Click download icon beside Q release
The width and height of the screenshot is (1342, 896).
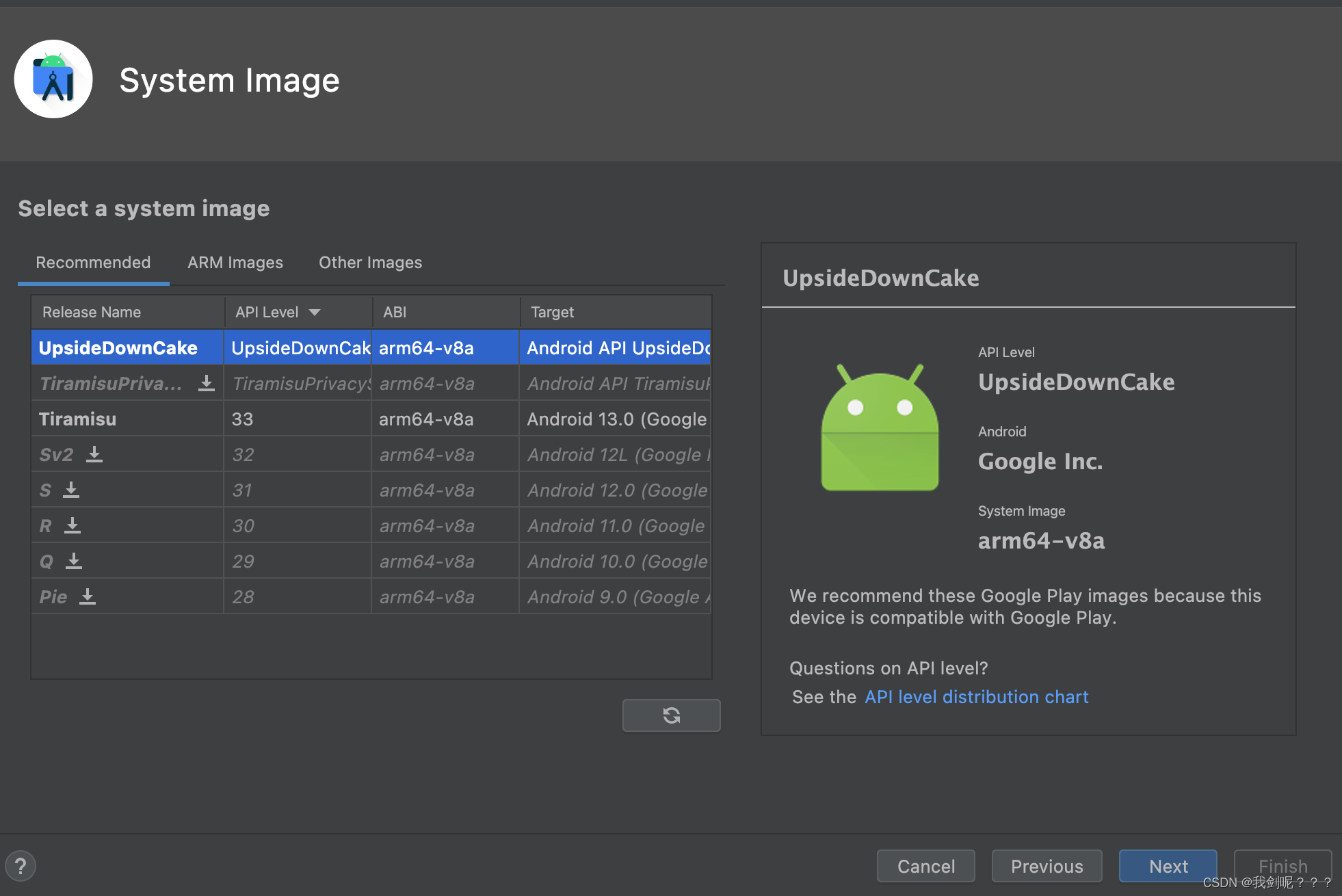pyautogui.click(x=74, y=562)
